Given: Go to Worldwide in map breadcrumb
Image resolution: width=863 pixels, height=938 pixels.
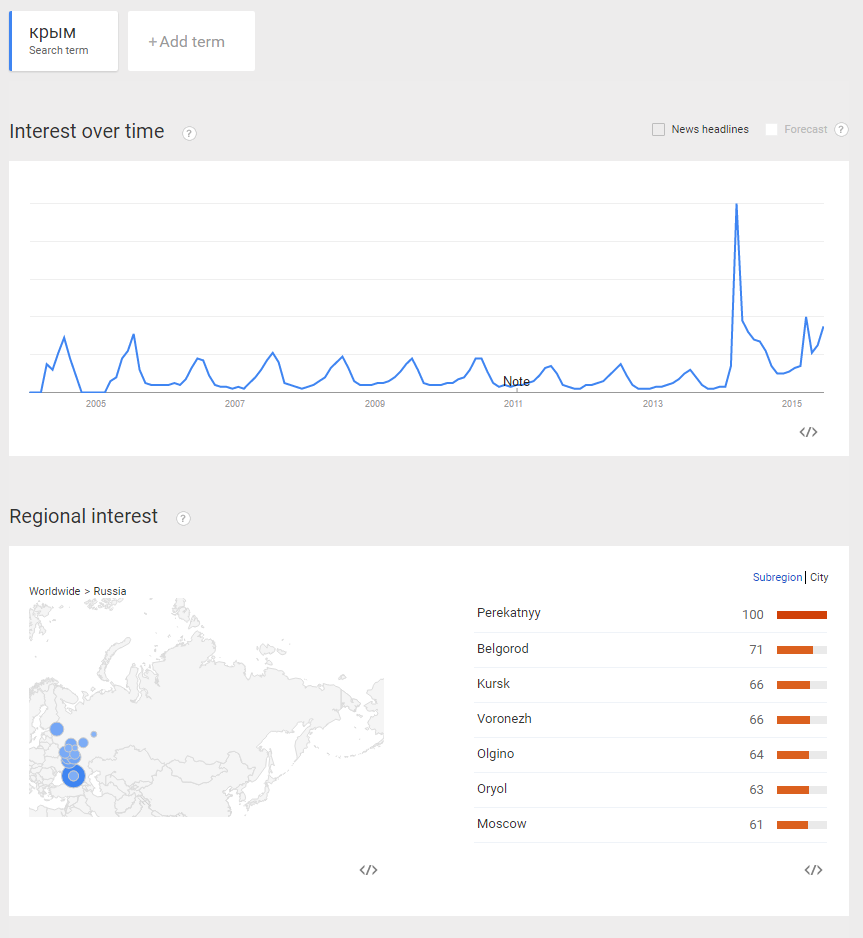Looking at the screenshot, I should 54,591.
